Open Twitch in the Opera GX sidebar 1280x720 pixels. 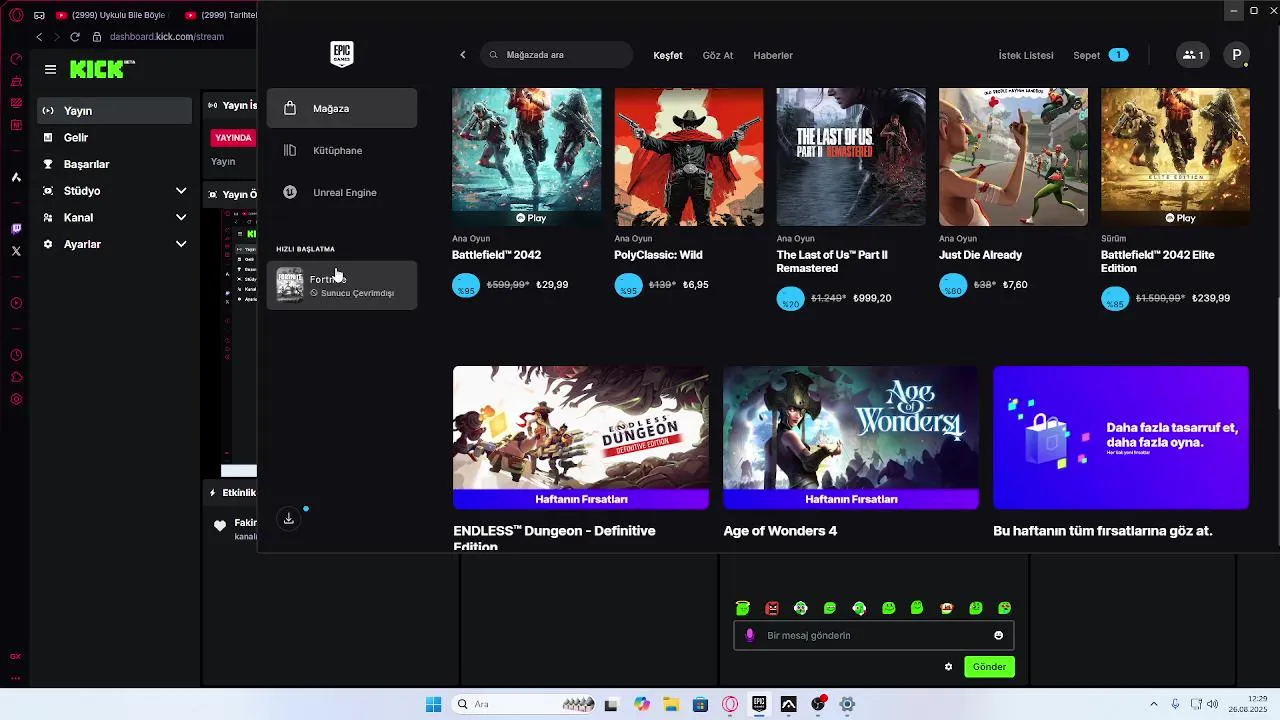16,229
